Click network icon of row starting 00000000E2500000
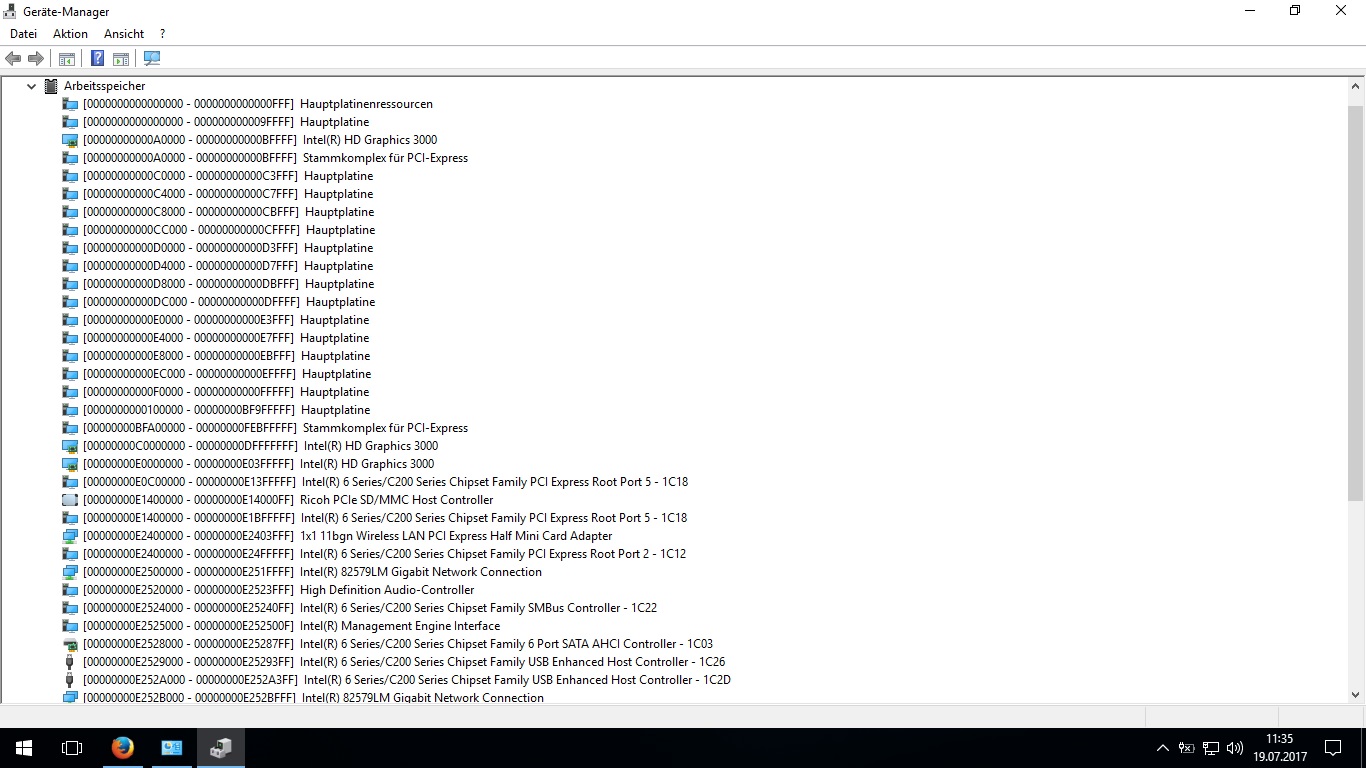The image size is (1366, 768). [x=70, y=572]
